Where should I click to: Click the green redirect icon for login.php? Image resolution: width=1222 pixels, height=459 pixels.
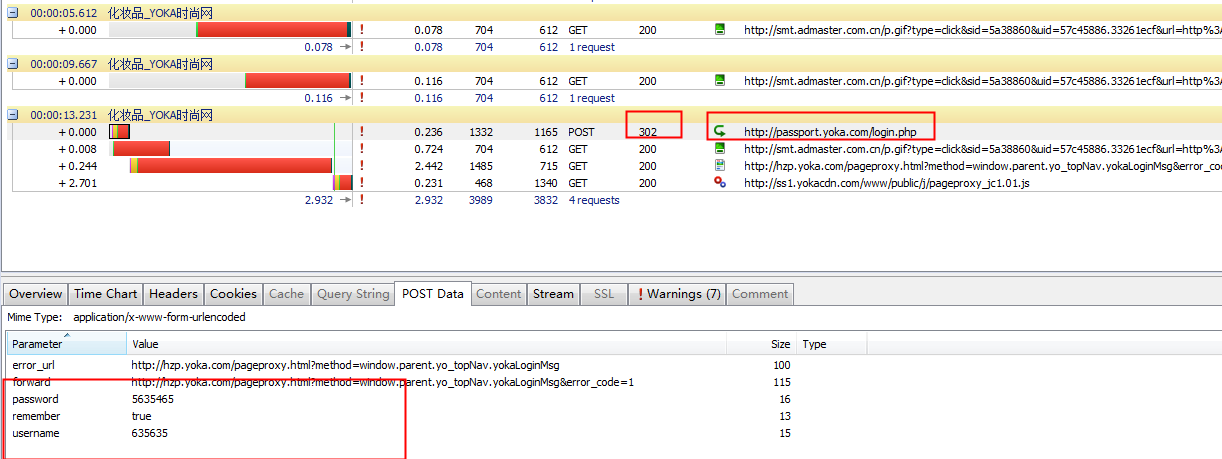pos(719,132)
